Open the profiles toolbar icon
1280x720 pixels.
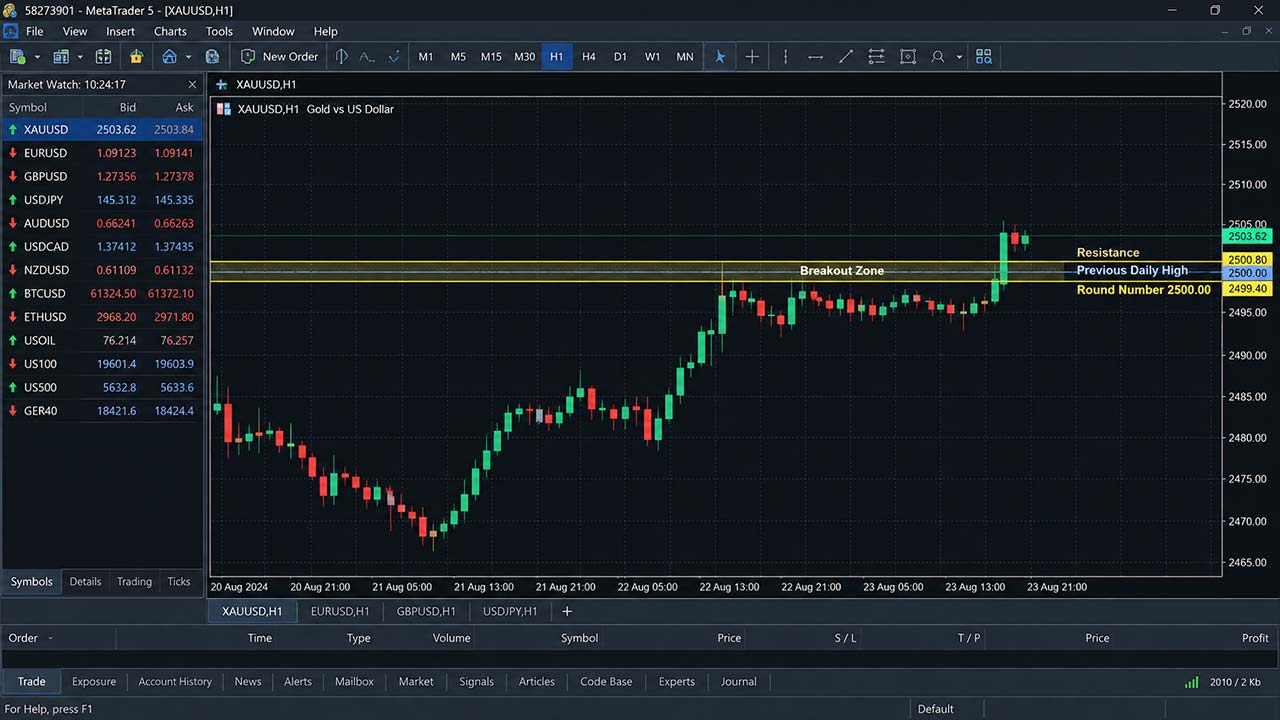(60, 57)
